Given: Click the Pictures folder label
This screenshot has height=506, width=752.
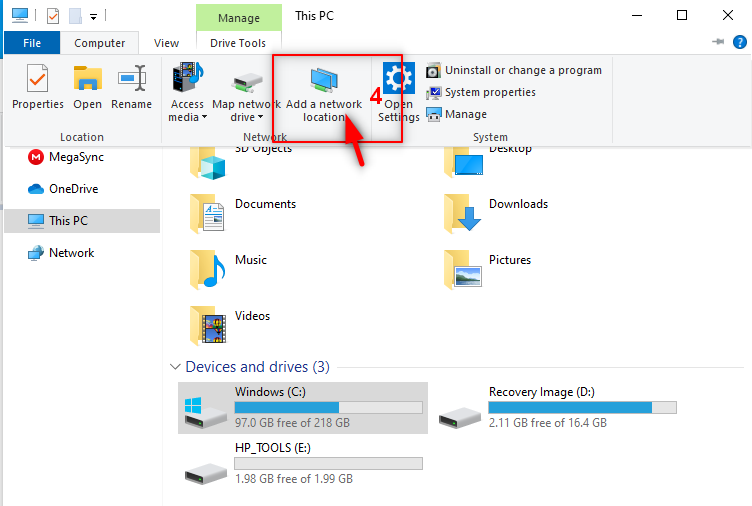Looking at the screenshot, I should [x=510, y=260].
